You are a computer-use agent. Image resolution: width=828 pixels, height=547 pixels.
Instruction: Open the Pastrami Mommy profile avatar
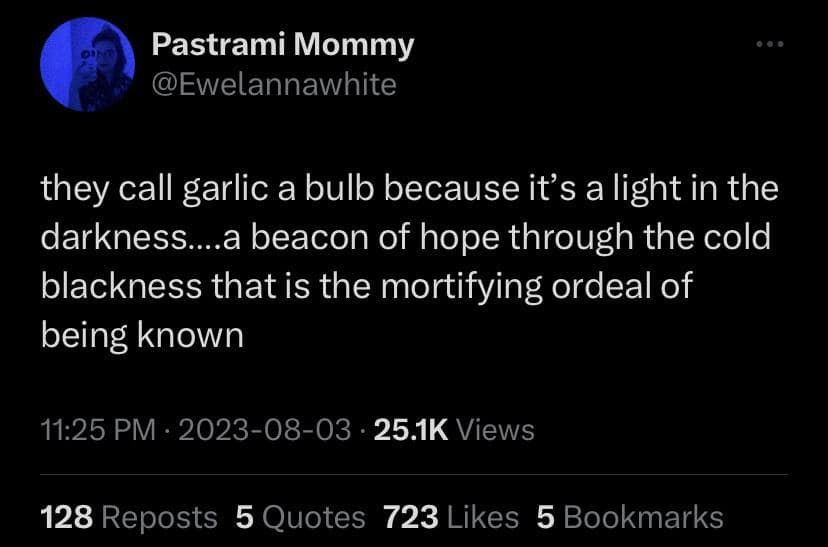click(87, 65)
